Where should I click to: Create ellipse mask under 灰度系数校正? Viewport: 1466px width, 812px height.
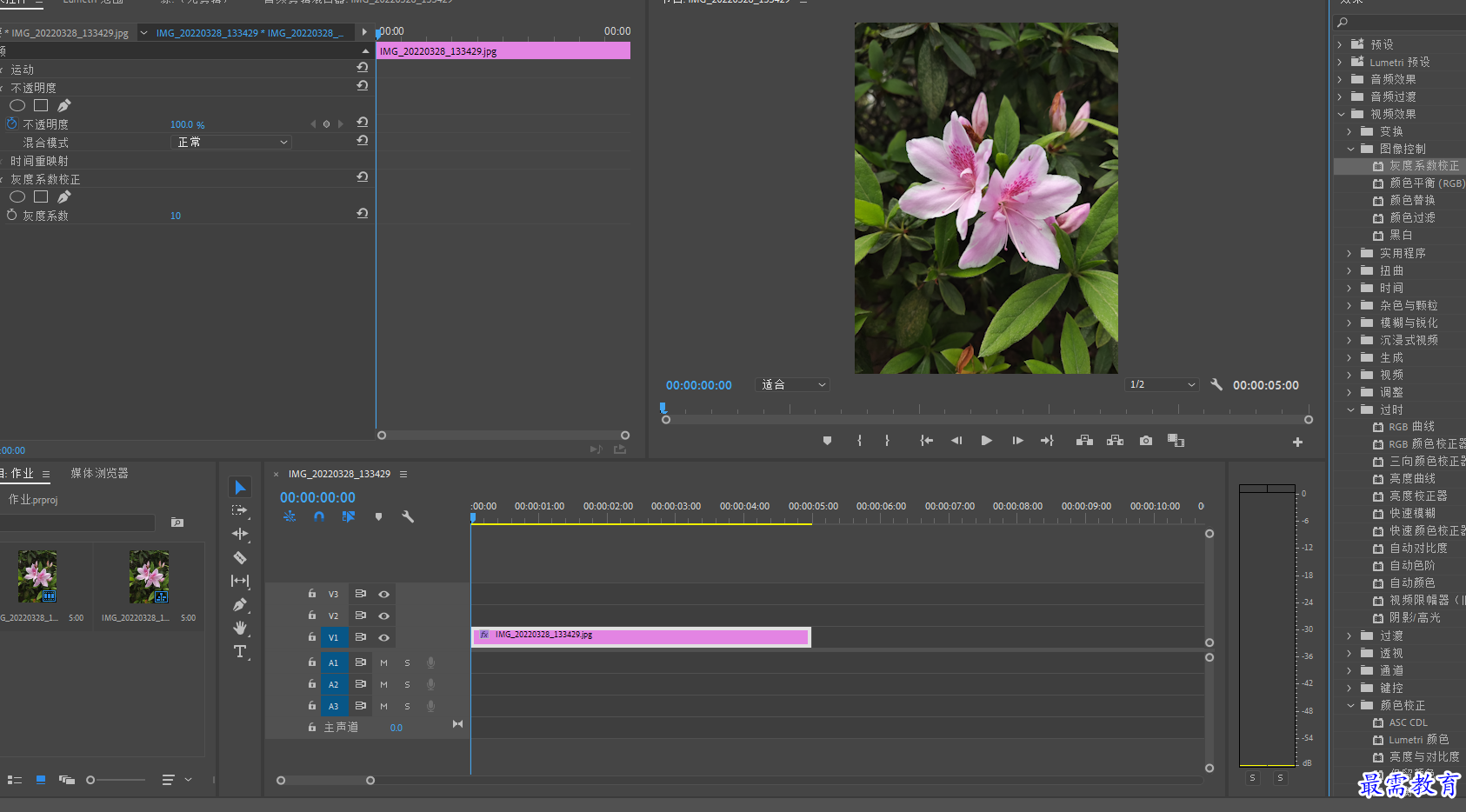[x=17, y=196]
